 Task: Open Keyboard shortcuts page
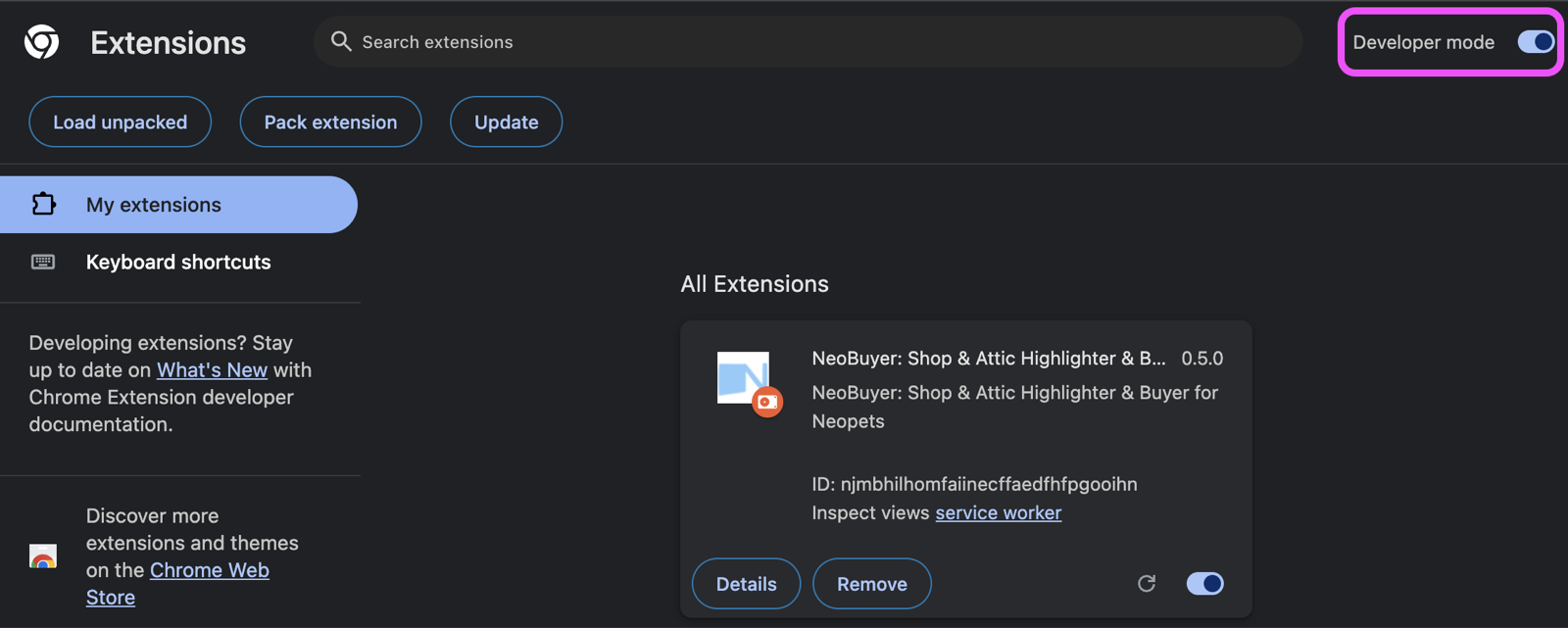point(178,262)
